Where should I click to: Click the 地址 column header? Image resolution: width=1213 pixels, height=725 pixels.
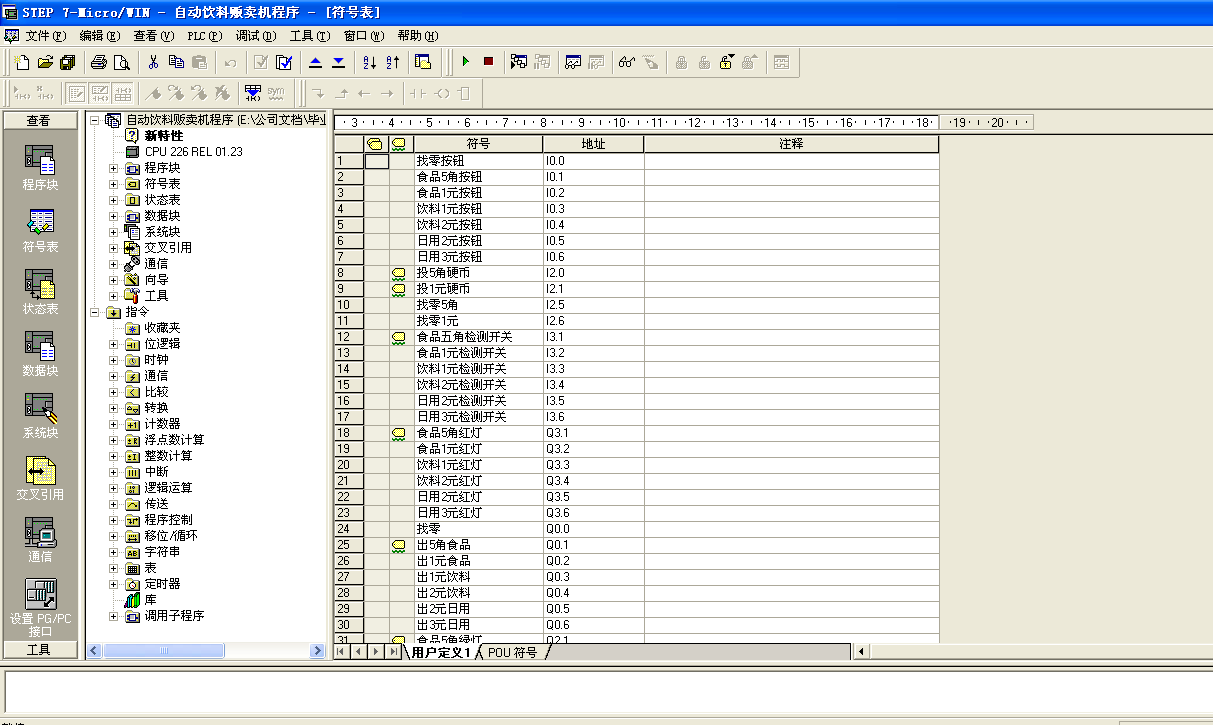point(593,144)
